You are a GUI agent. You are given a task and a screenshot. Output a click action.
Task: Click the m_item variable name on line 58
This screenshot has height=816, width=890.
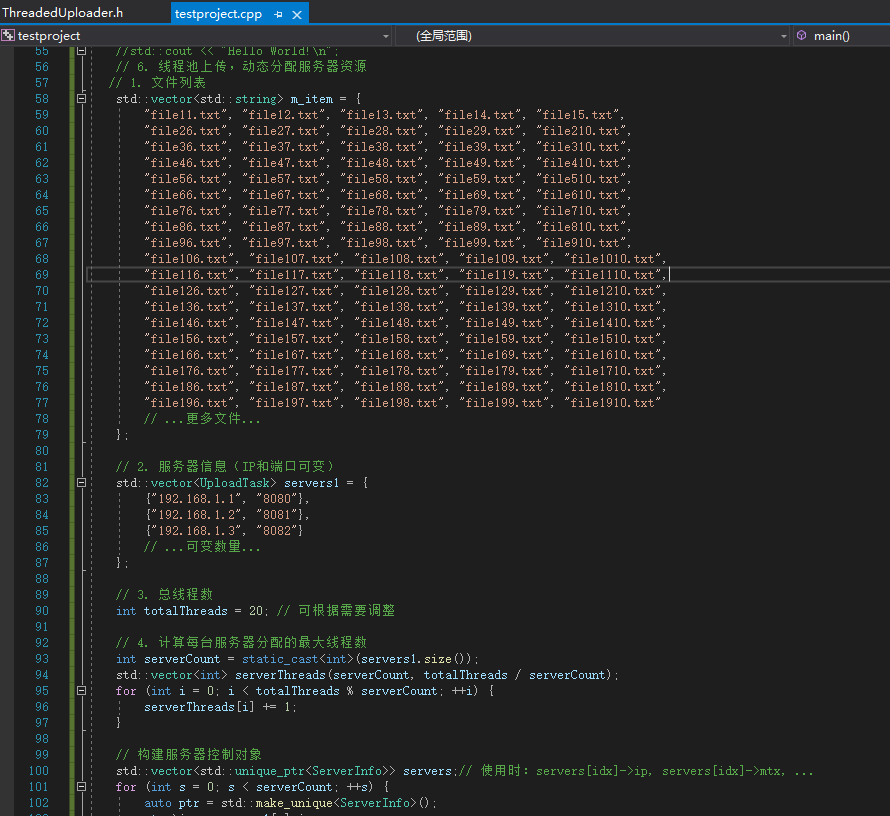tap(312, 99)
